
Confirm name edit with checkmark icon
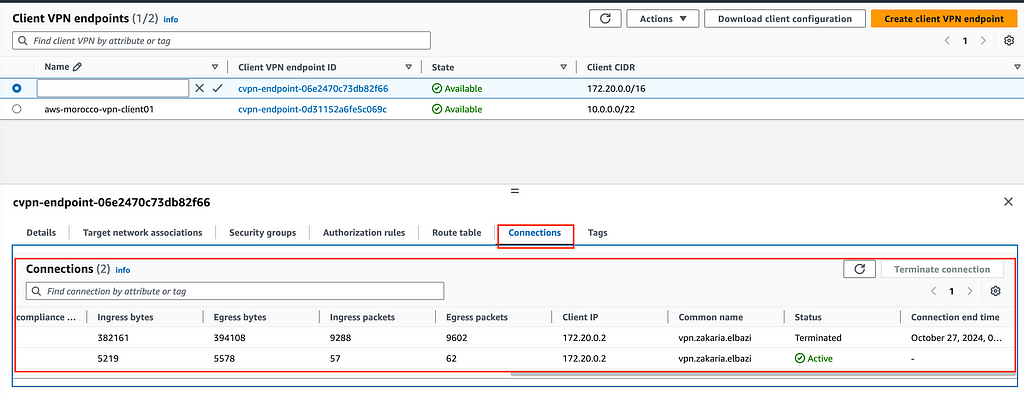[x=218, y=88]
